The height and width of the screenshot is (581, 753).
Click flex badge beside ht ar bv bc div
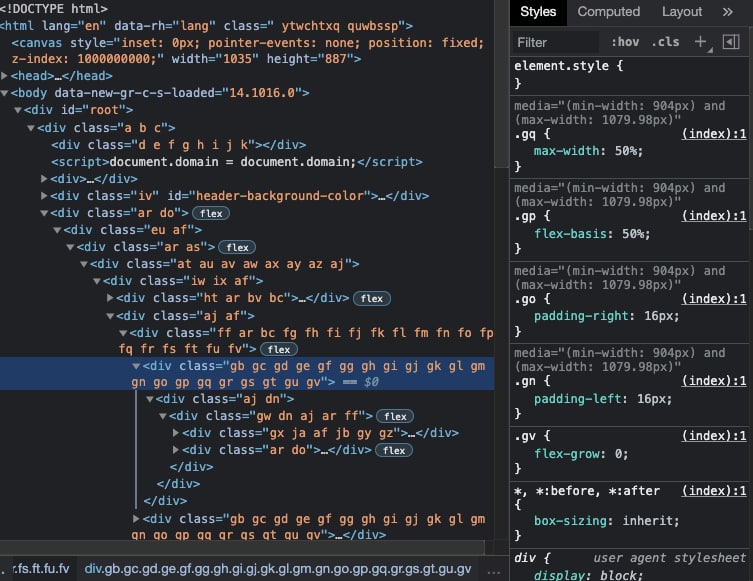[372, 298]
